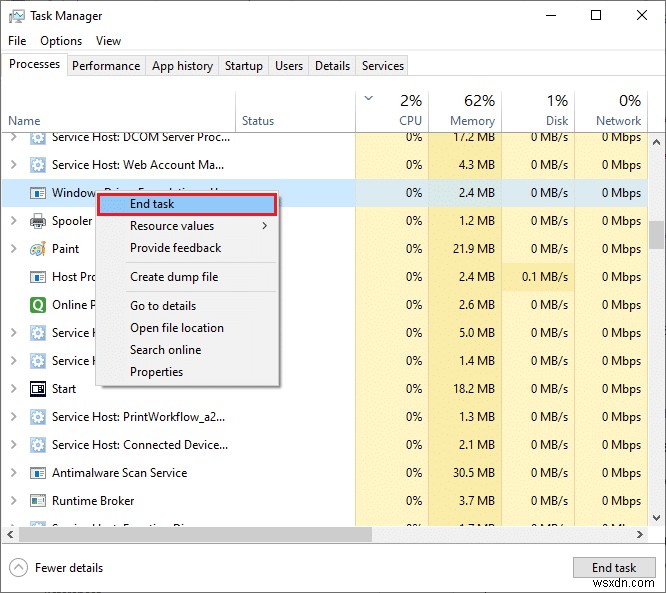
Task: Open the Options menu
Action: [61, 41]
